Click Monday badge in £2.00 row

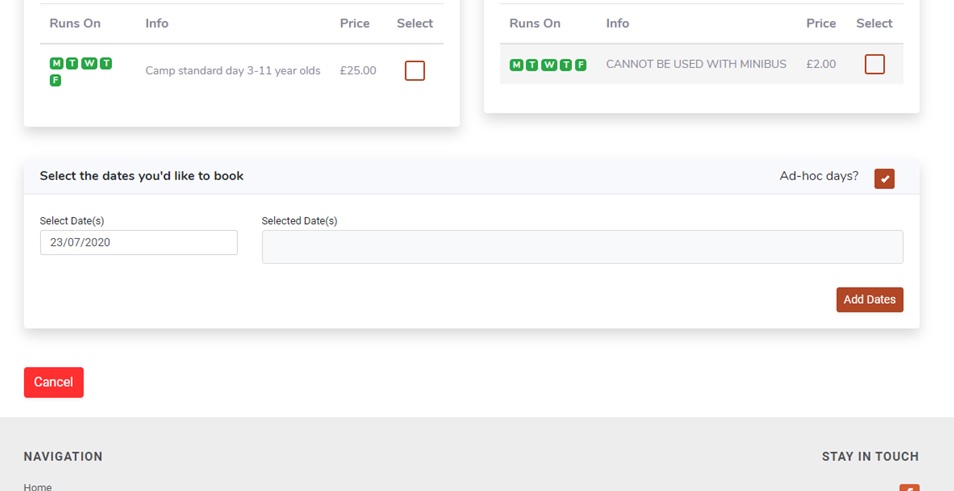point(516,64)
